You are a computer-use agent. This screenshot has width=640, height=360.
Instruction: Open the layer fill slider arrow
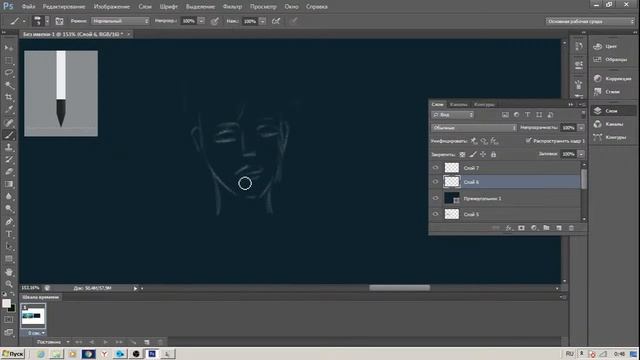[581, 154]
